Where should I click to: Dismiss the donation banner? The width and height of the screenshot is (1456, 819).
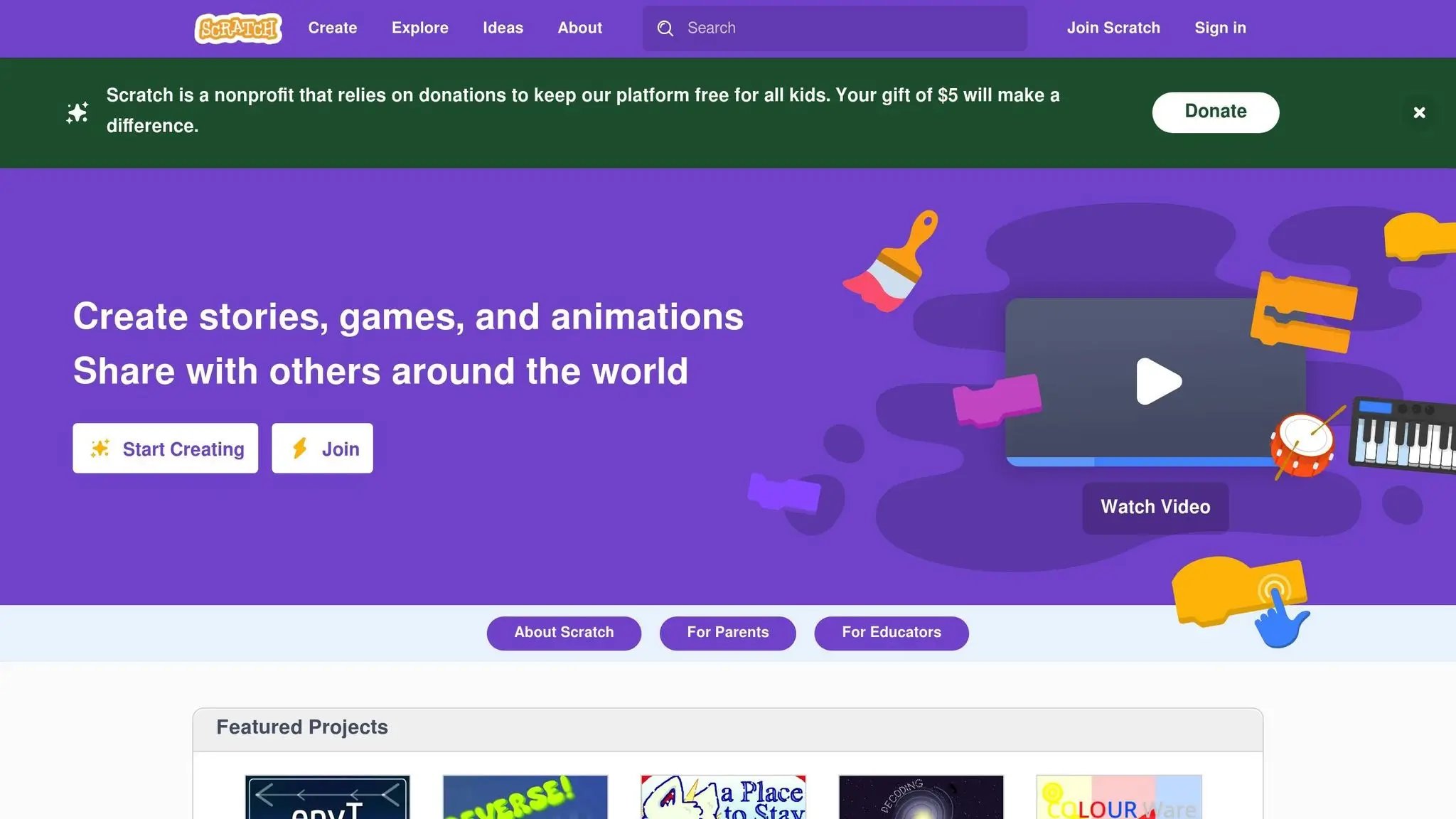pos(1419,112)
